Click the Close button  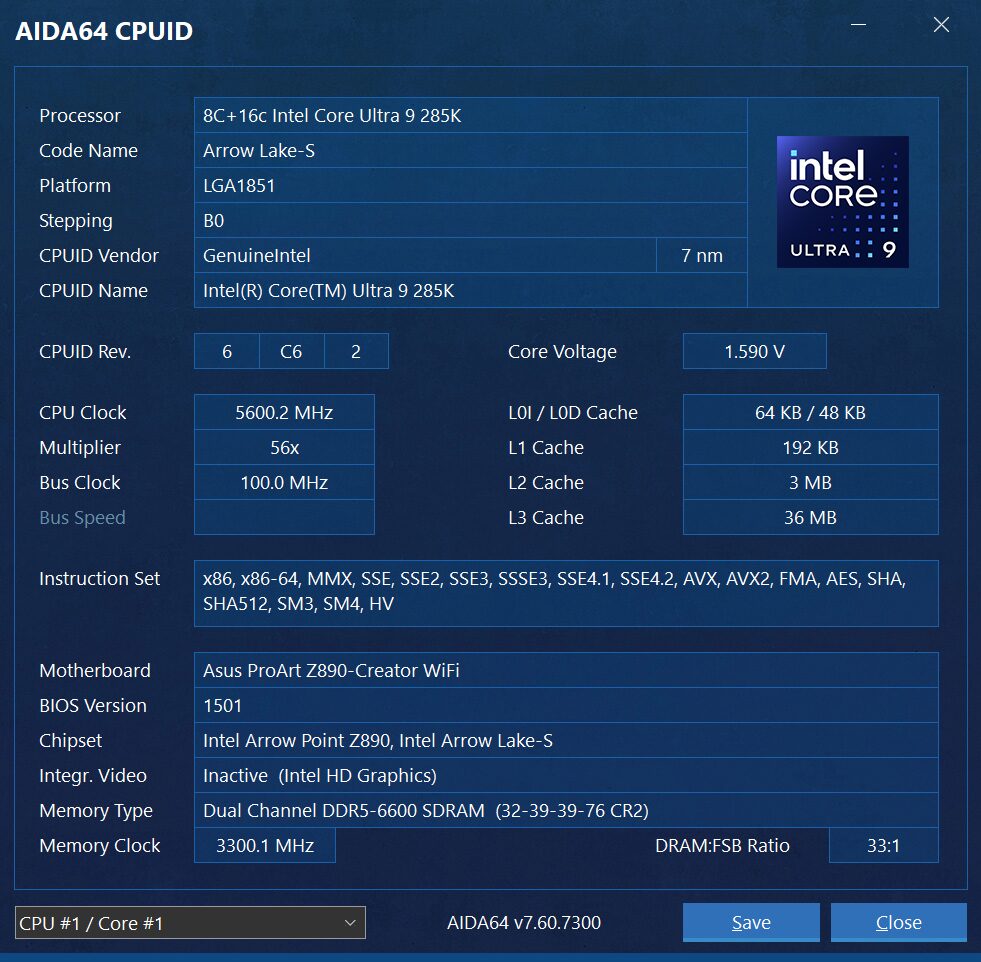point(898,922)
